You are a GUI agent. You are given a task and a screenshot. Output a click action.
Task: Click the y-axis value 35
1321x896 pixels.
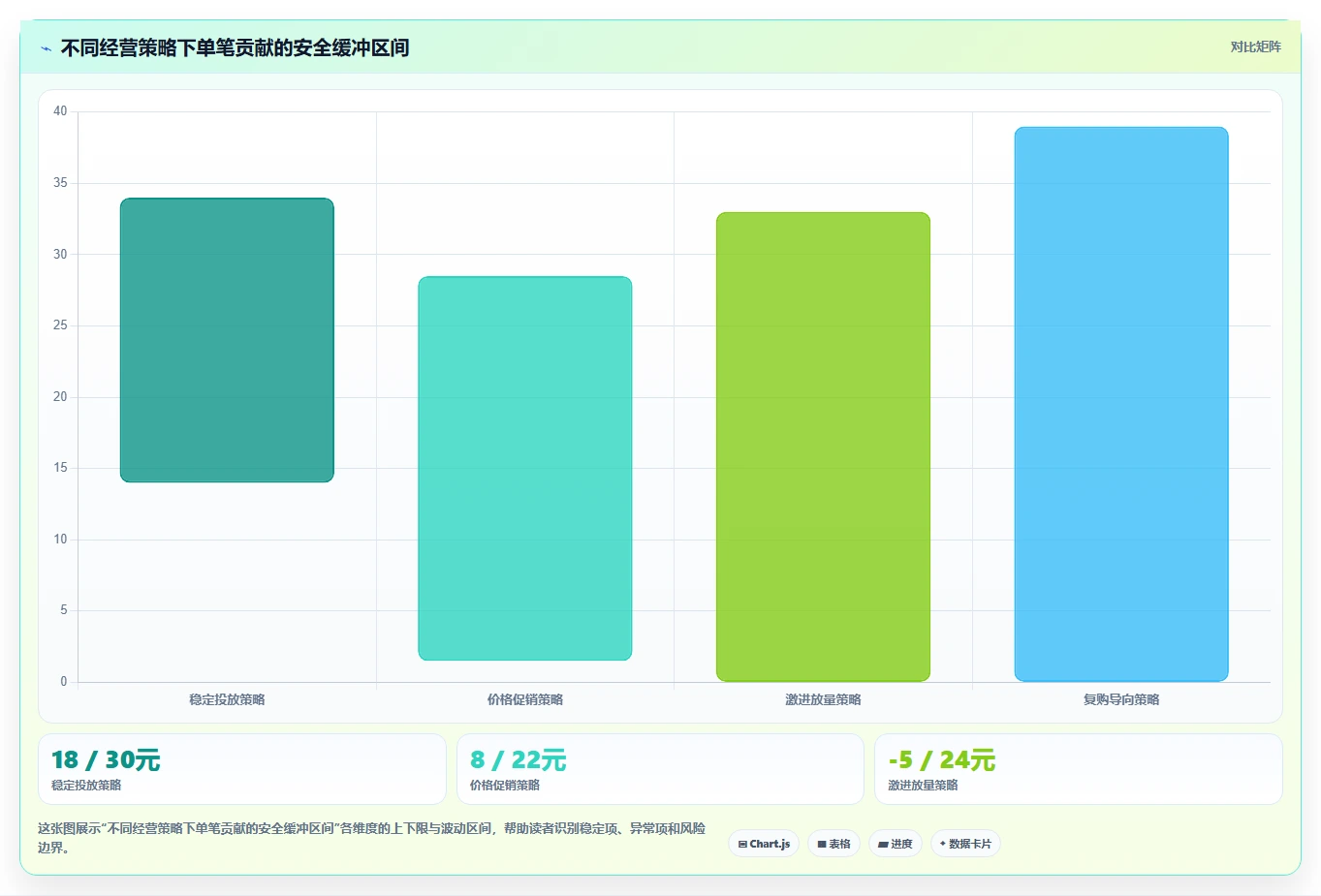coord(60,183)
